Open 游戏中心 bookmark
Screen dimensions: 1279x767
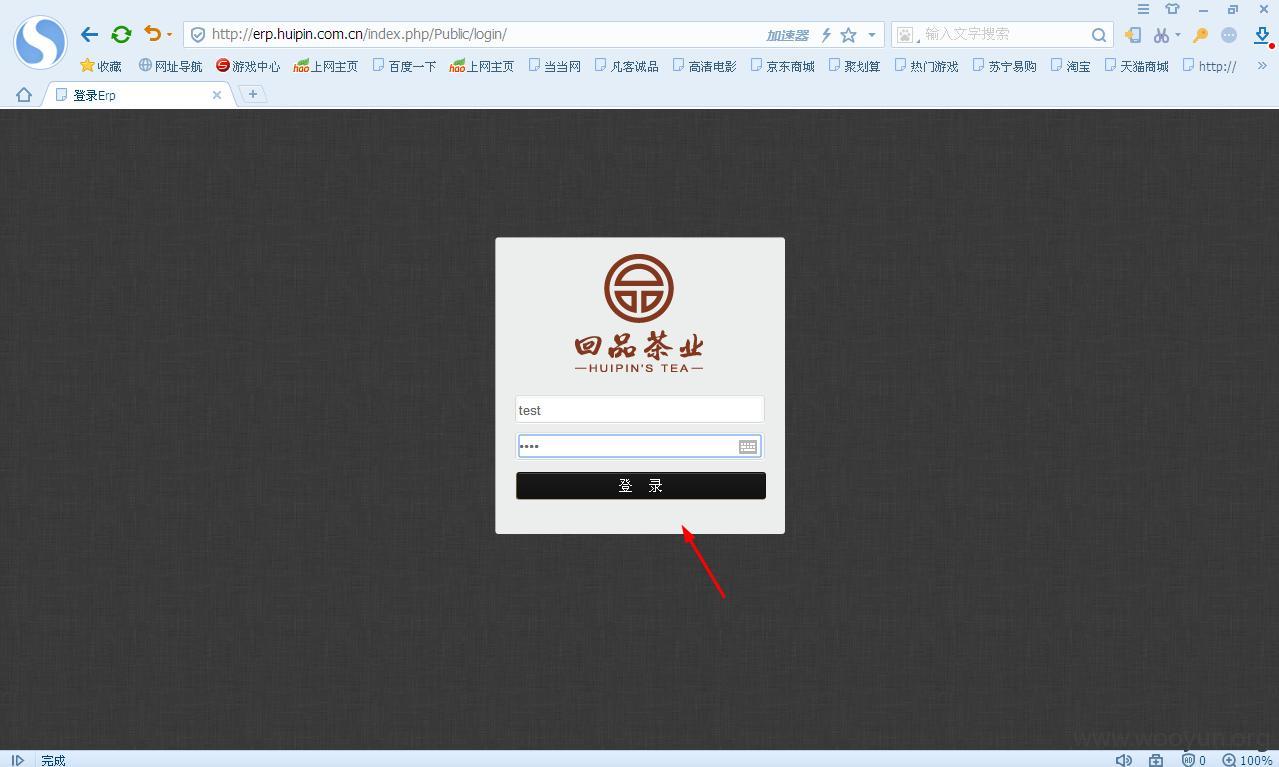[248, 66]
